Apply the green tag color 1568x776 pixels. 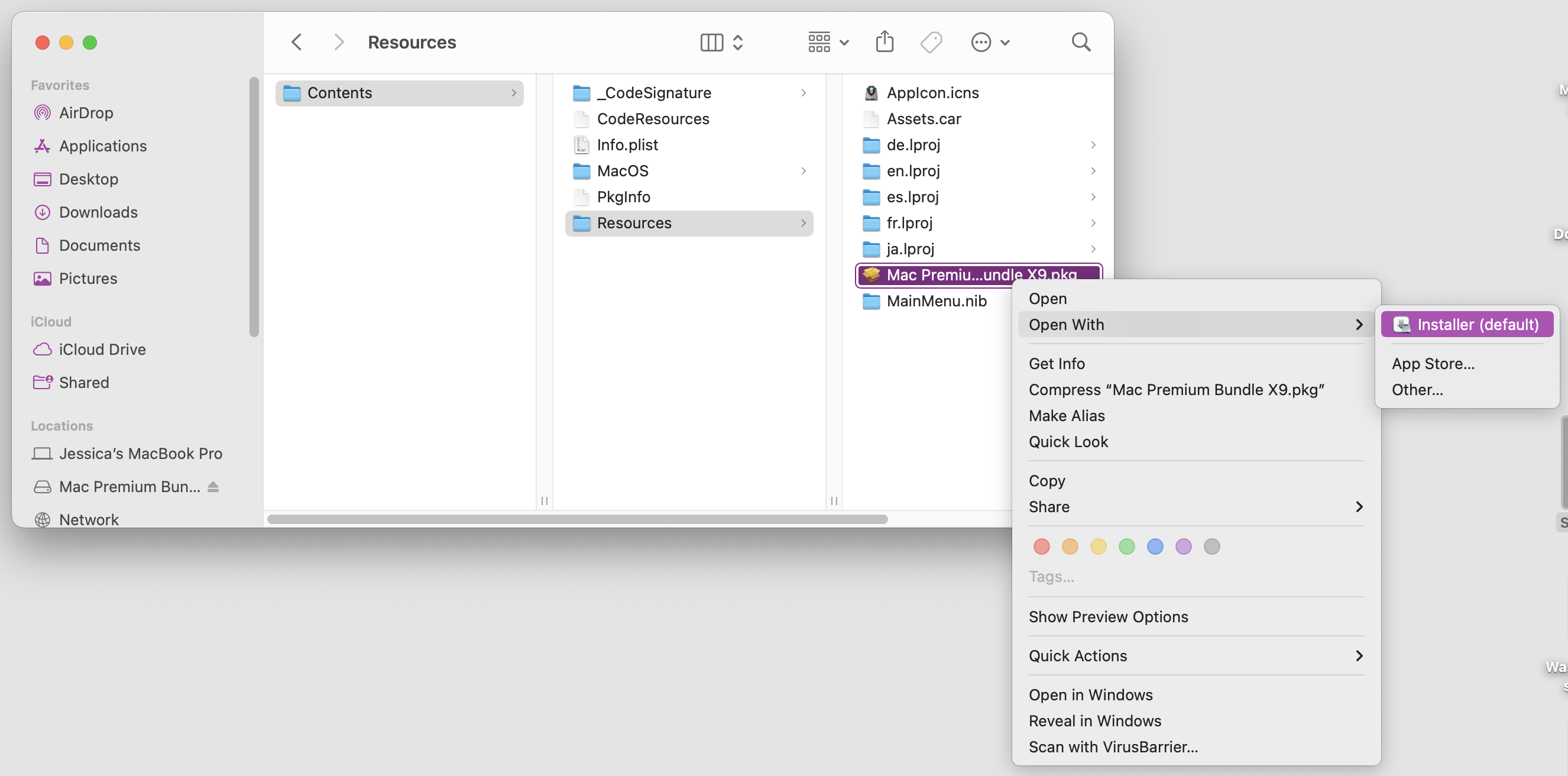coord(1126,547)
